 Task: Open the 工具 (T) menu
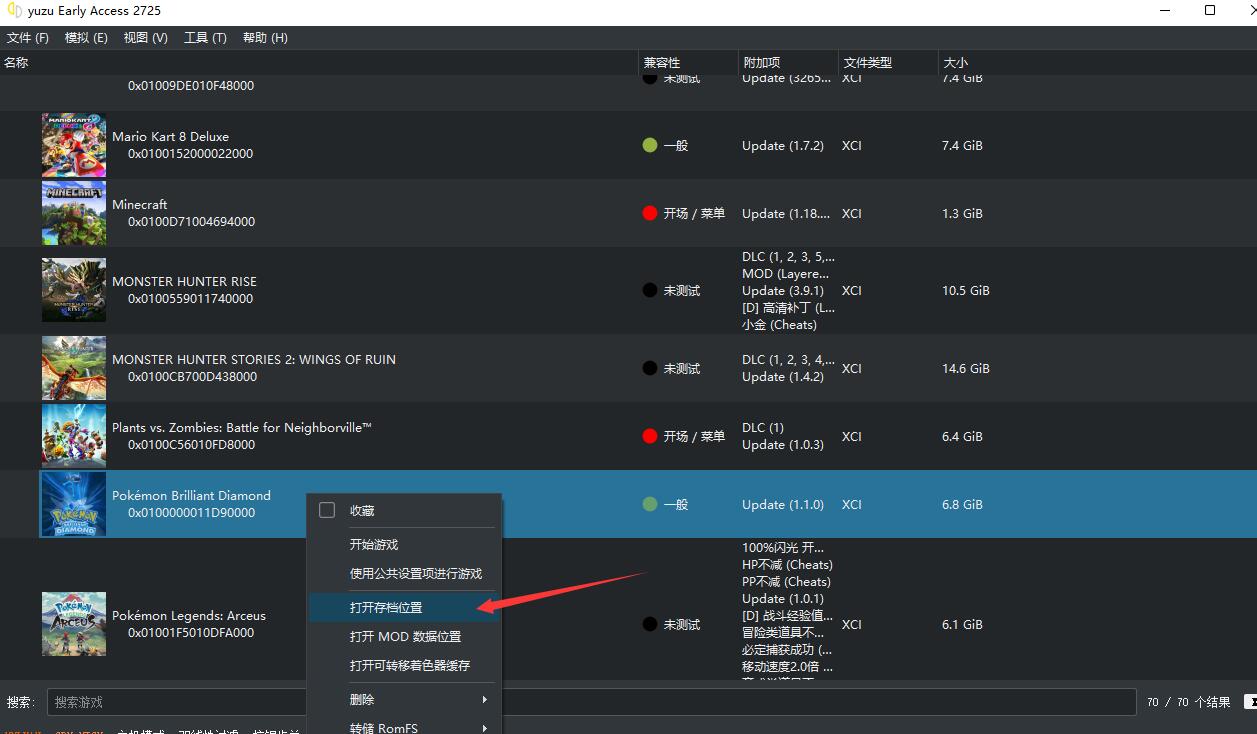click(205, 38)
